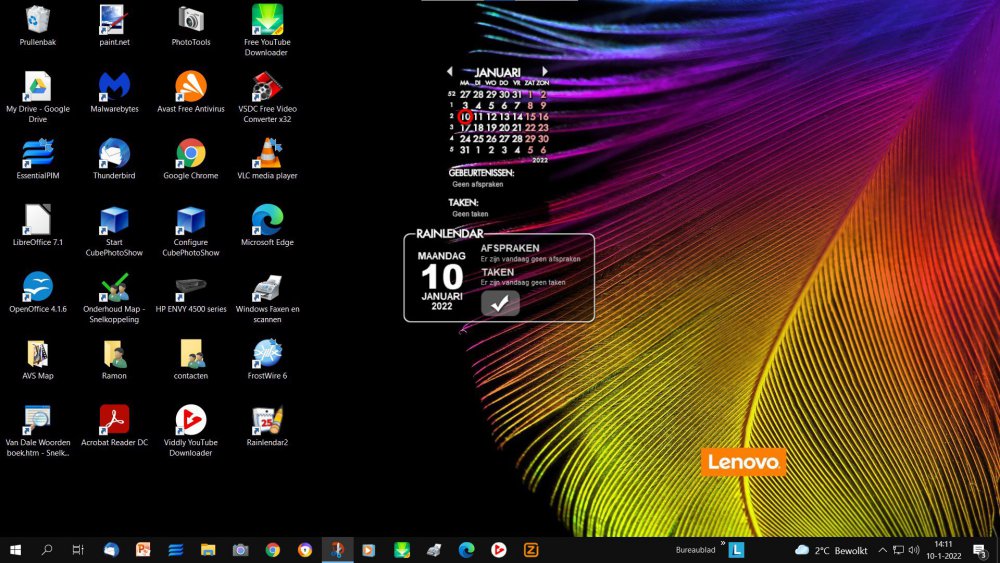Open the Avast Free Antivirus icon
This screenshot has height=563, width=1000.
(190, 87)
